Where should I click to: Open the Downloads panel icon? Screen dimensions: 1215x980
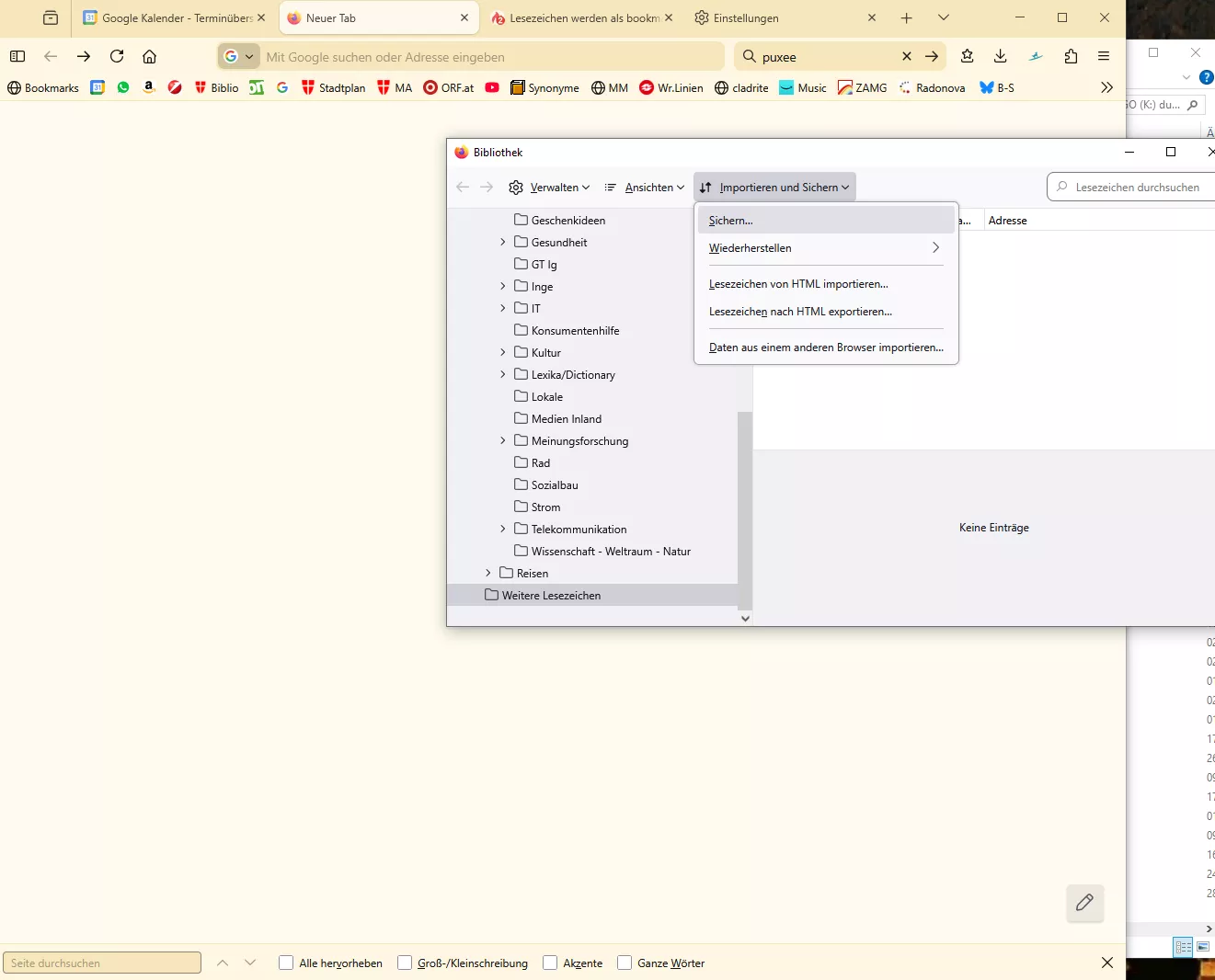pos(1000,56)
